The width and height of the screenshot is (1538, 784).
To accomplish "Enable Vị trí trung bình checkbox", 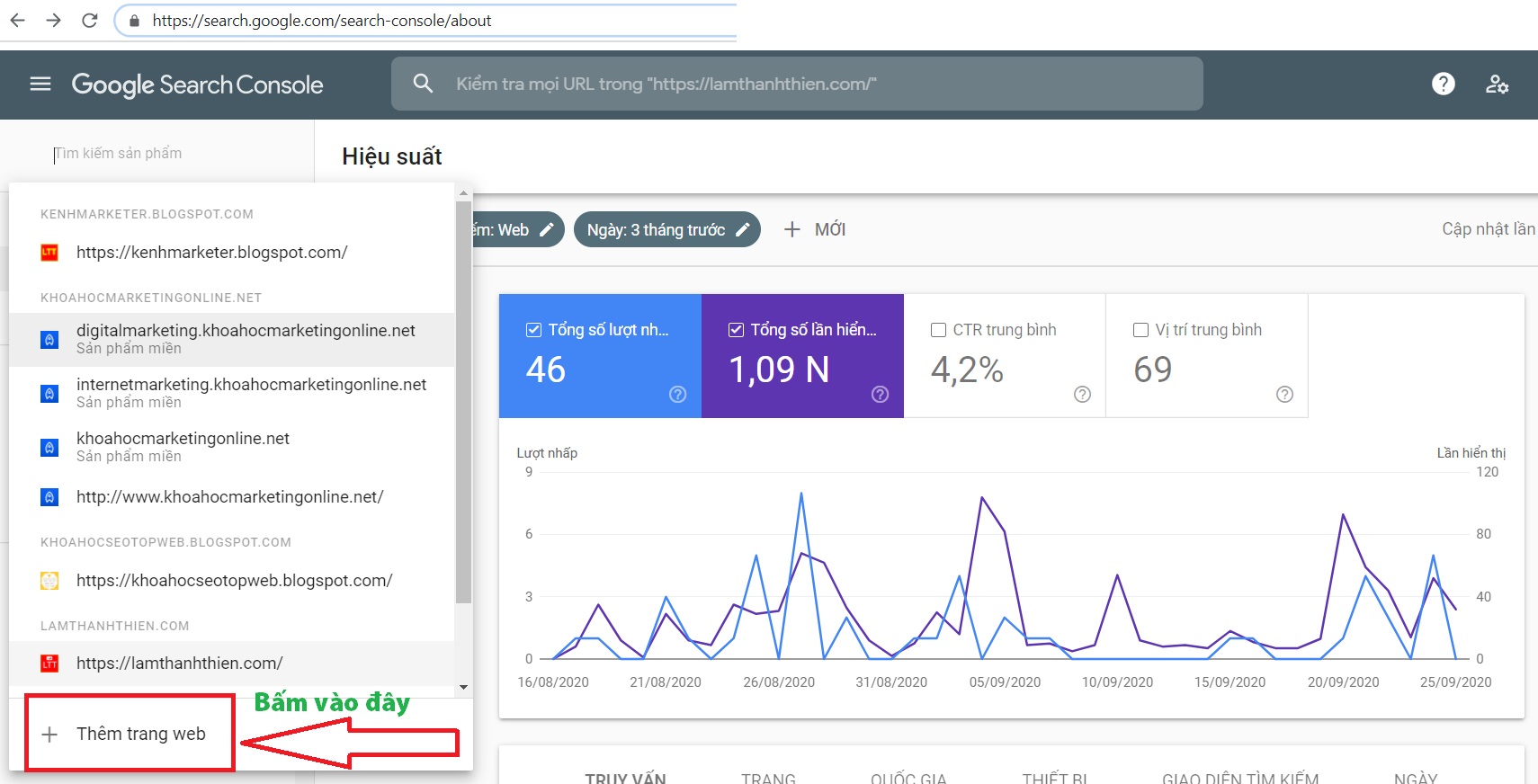I will tap(1140, 330).
